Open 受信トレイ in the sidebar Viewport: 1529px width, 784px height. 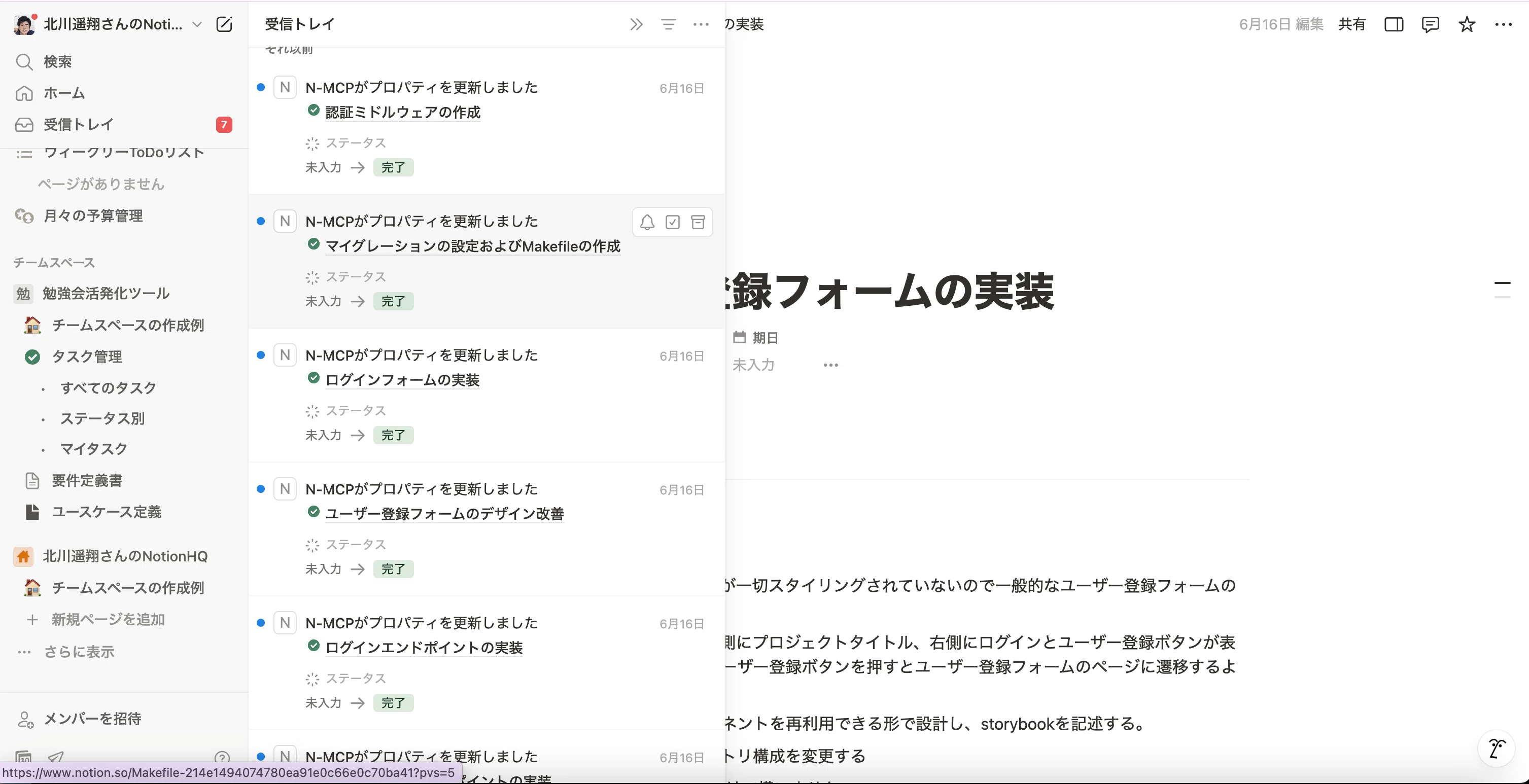(124, 125)
